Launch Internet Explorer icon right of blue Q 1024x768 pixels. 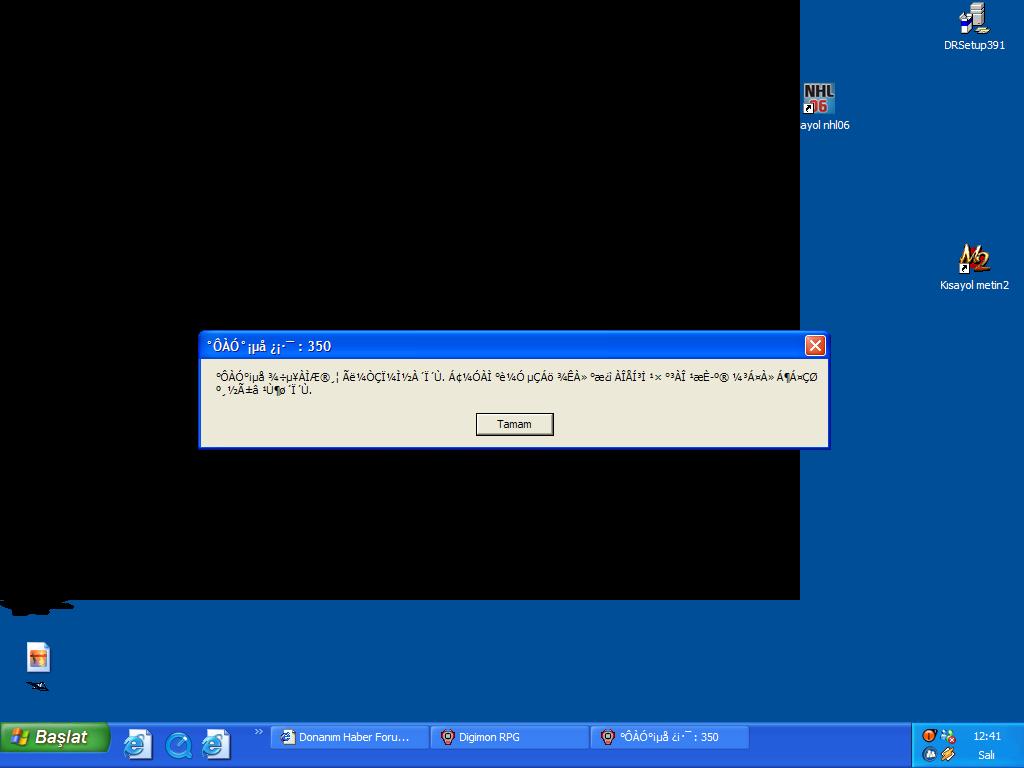[216, 744]
